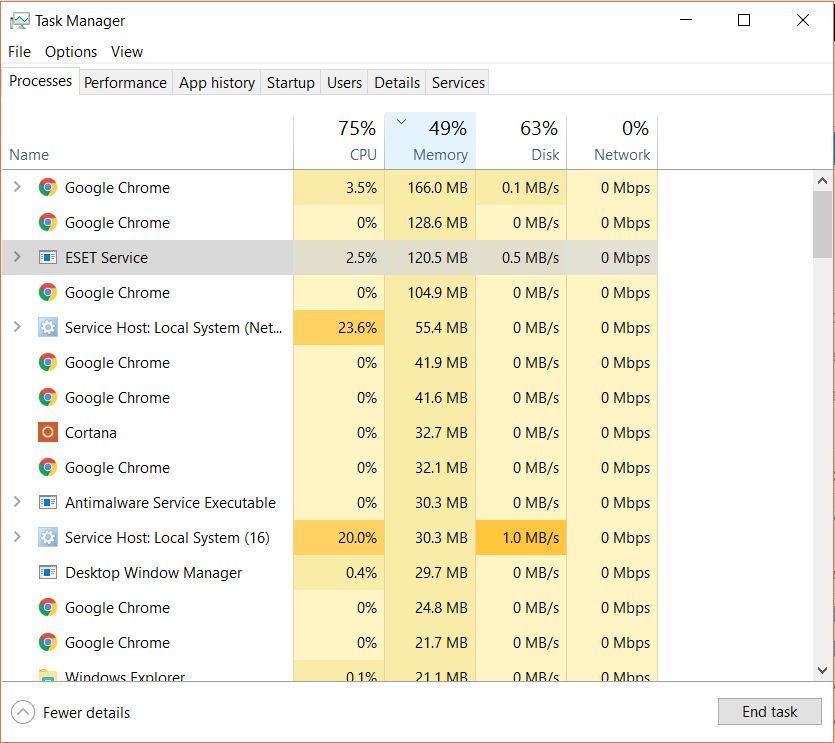Click Chrome icon in the 32.1 MB row
The height and width of the screenshot is (743, 835).
(48, 468)
